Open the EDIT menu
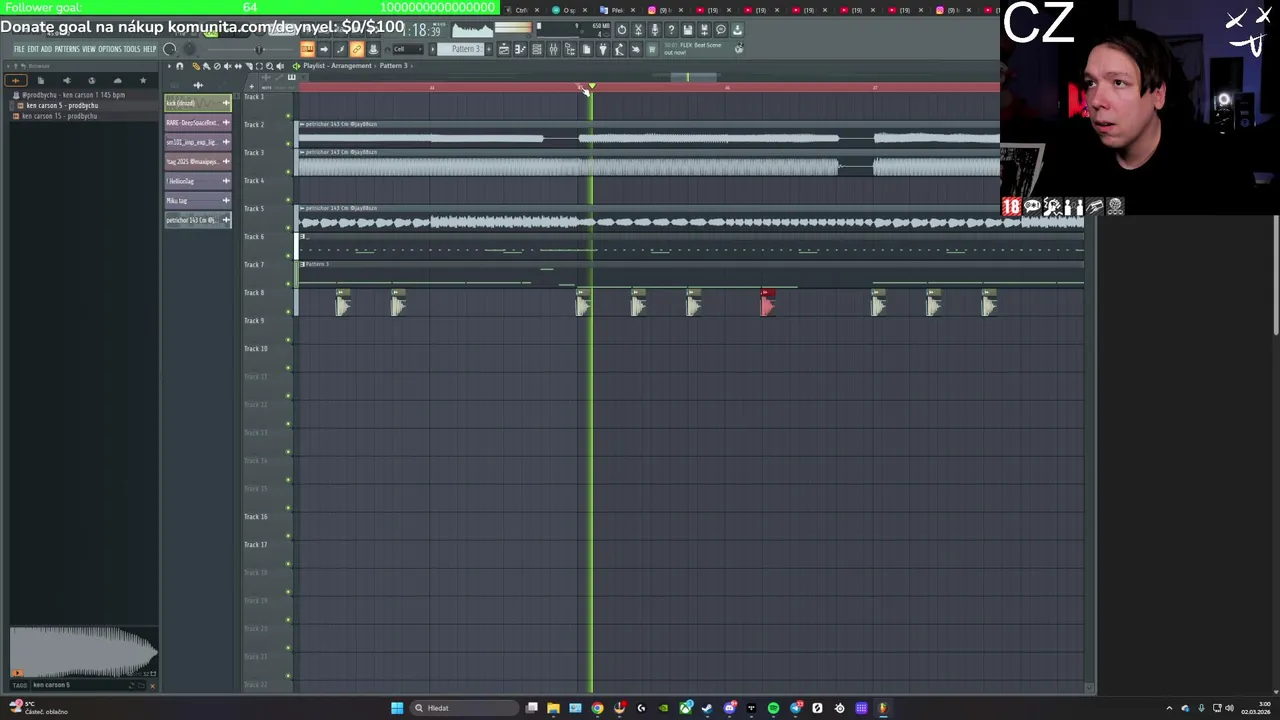This screenshot has height=720, width=1280. pyautogui.click(x=33, y=49)
